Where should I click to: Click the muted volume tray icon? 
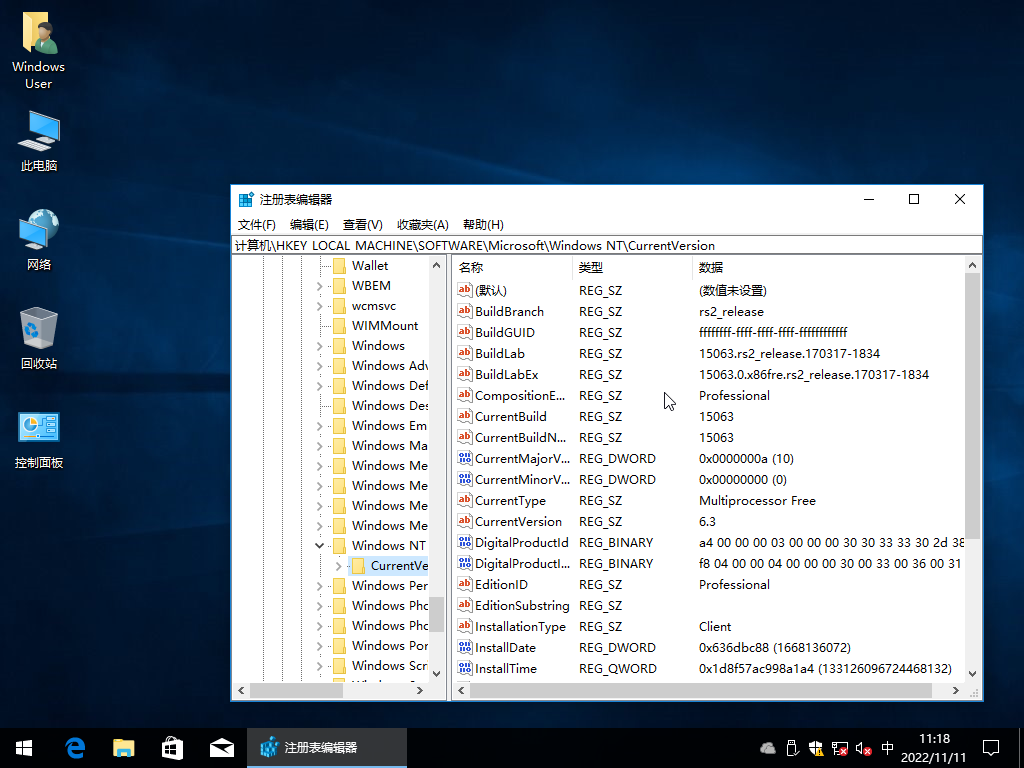point(863,748)
